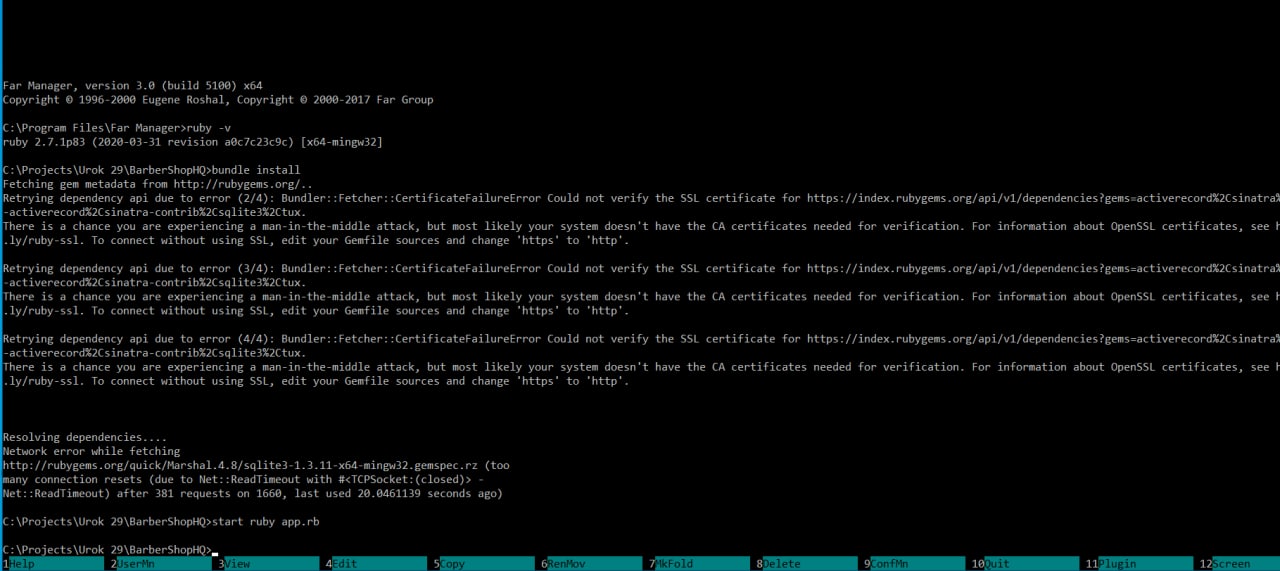Click the 'Copyright © 1996-2000 Eugene Roshal' line
1280x571 pixels.
pyautogui.click(x=218, y=100)
